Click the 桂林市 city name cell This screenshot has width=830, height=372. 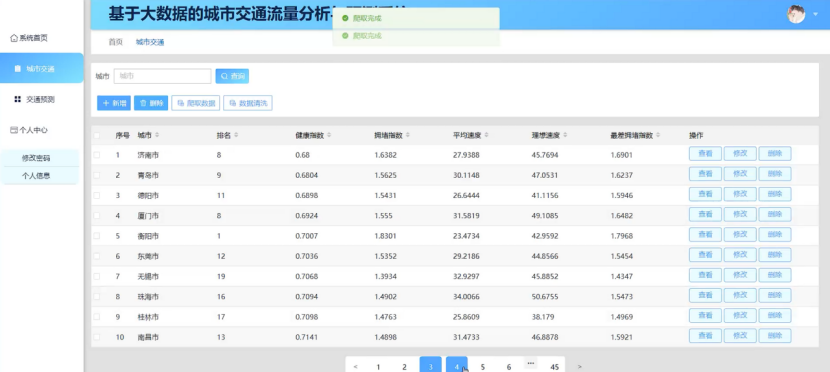point(148,317)
